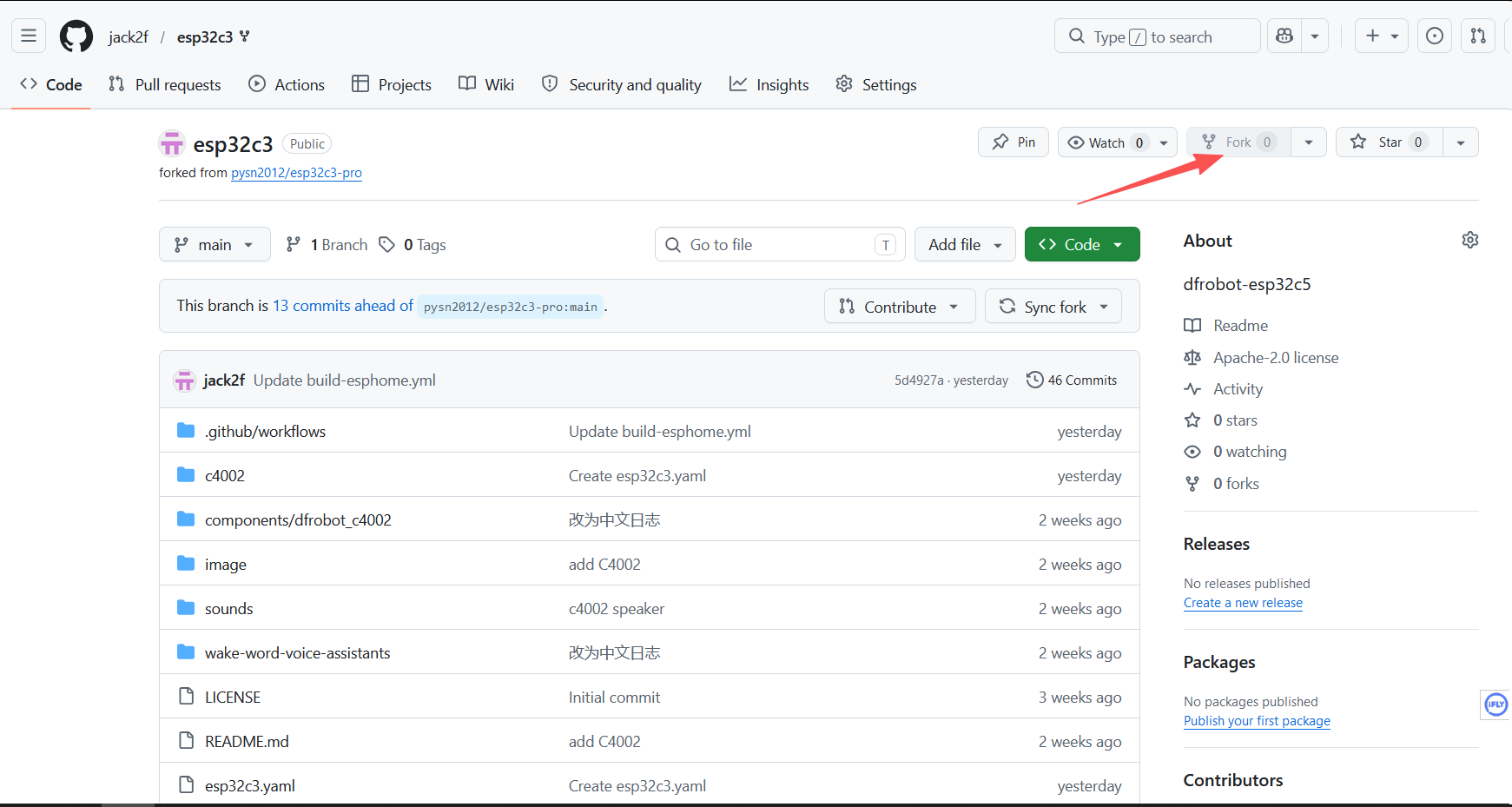
Task: Open the 'Initial commit' commit message
Action: point(615,698)
